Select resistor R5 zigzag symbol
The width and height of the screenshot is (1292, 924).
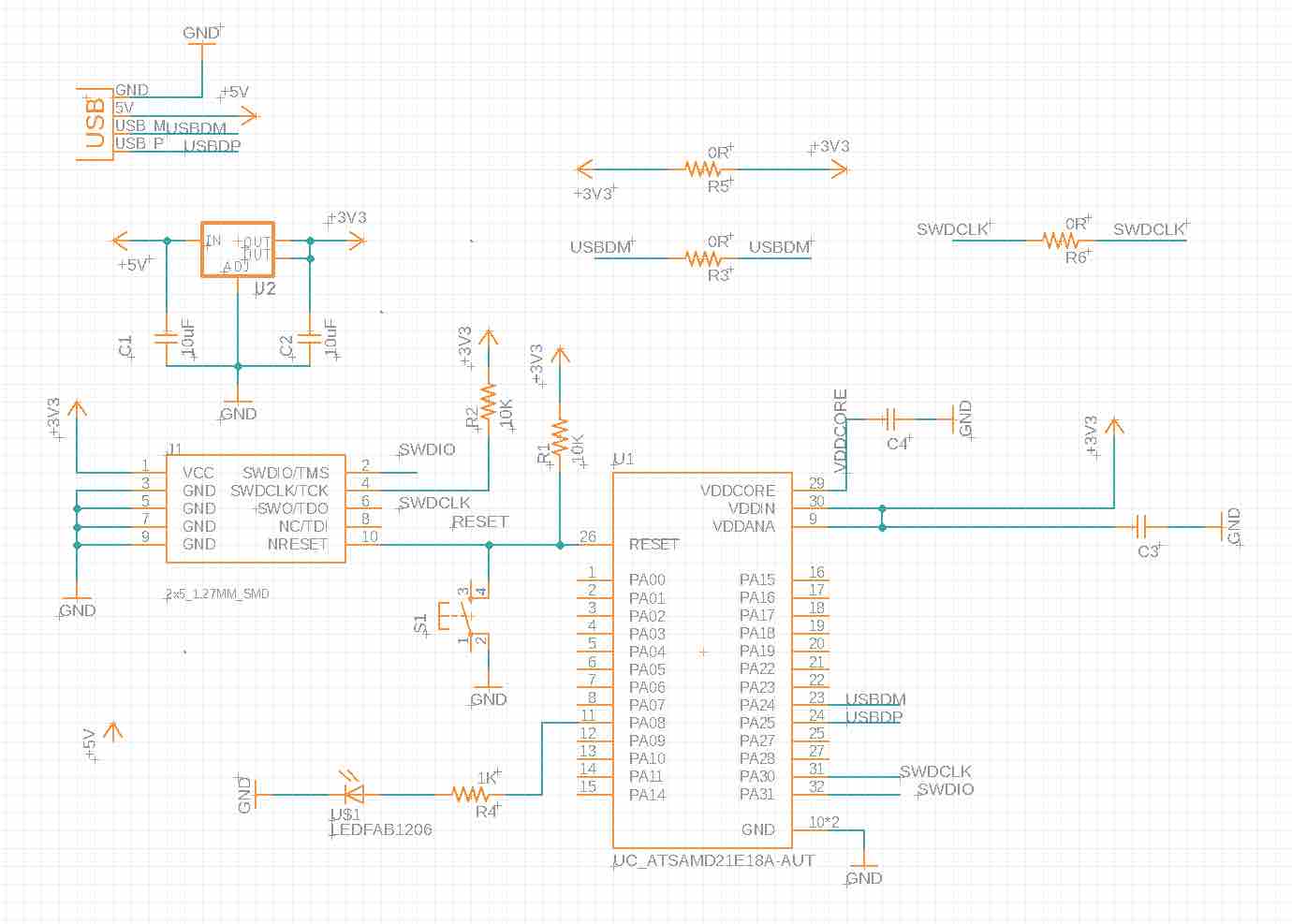point(702,169)
